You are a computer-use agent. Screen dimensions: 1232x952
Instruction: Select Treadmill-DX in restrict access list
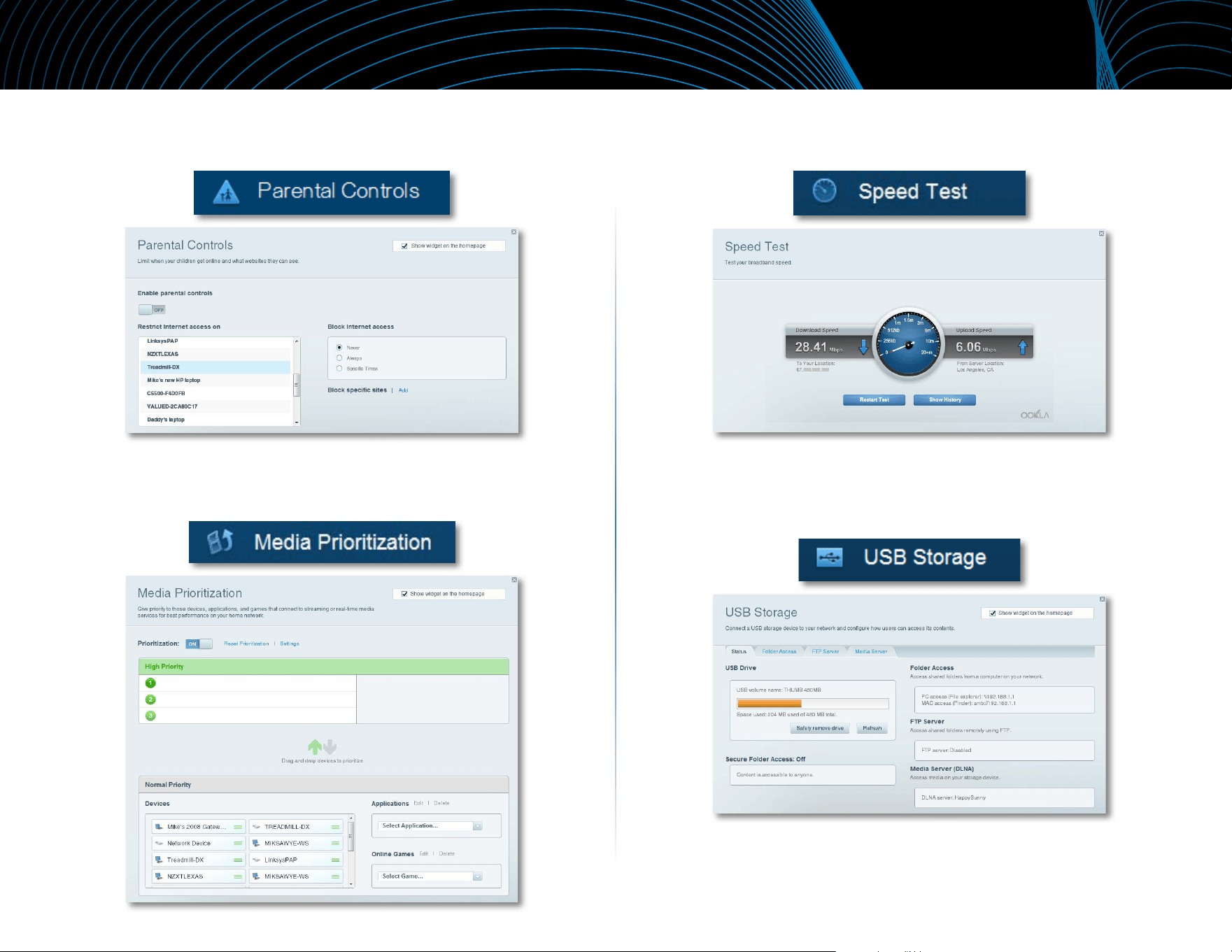tap(215, 367)
